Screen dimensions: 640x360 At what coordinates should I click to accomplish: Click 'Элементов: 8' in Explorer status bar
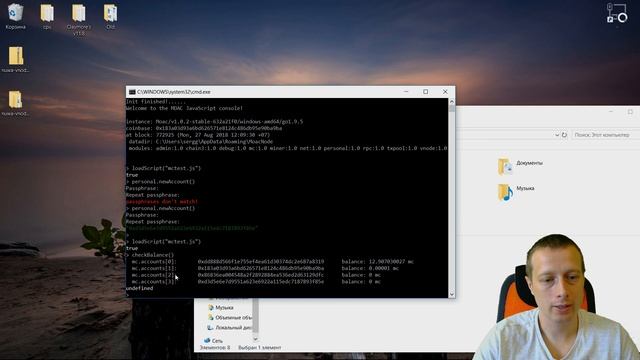[215, 348]
